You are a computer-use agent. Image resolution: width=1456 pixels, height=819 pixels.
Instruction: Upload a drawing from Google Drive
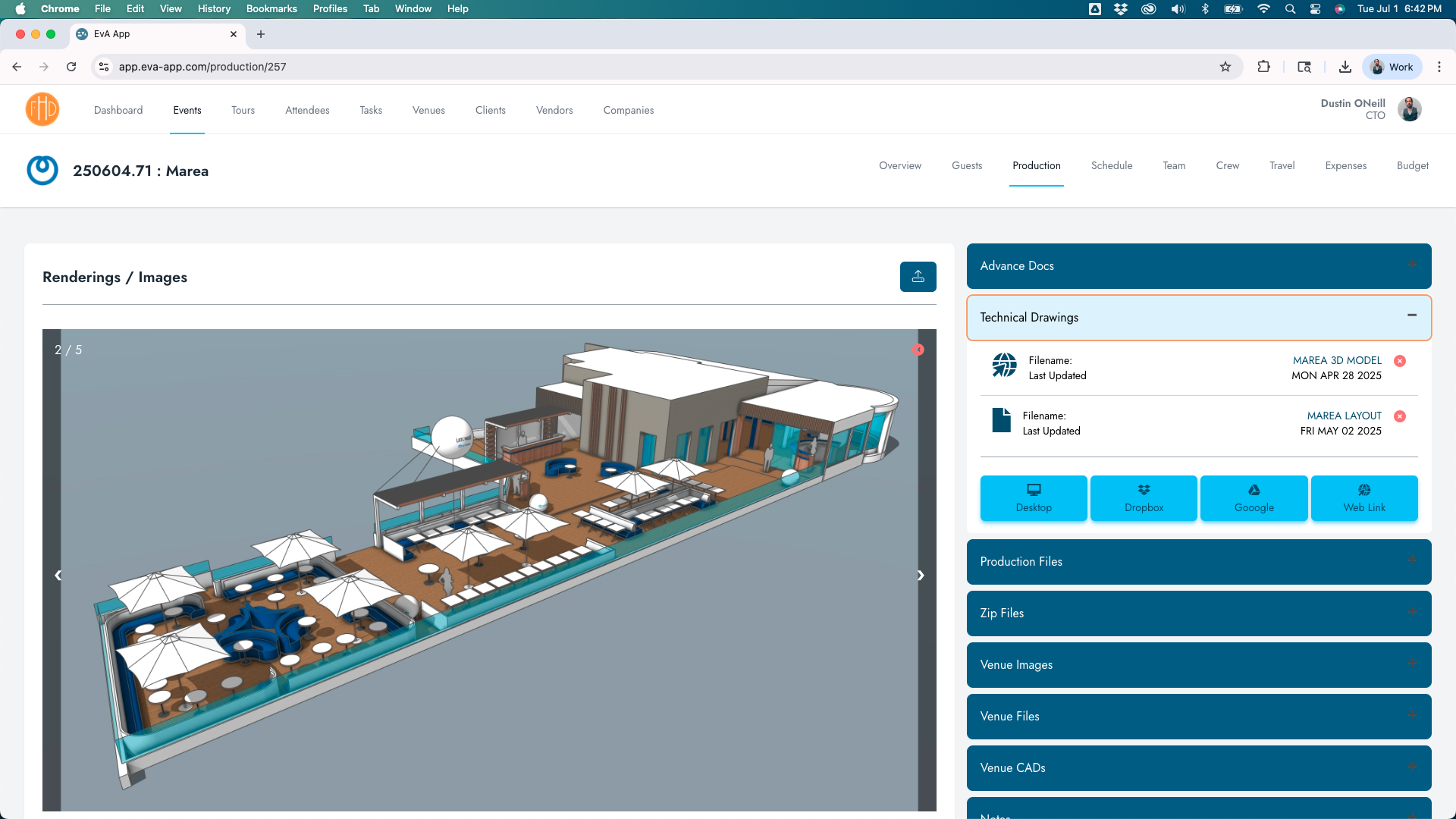click(x=1254, y=498)
